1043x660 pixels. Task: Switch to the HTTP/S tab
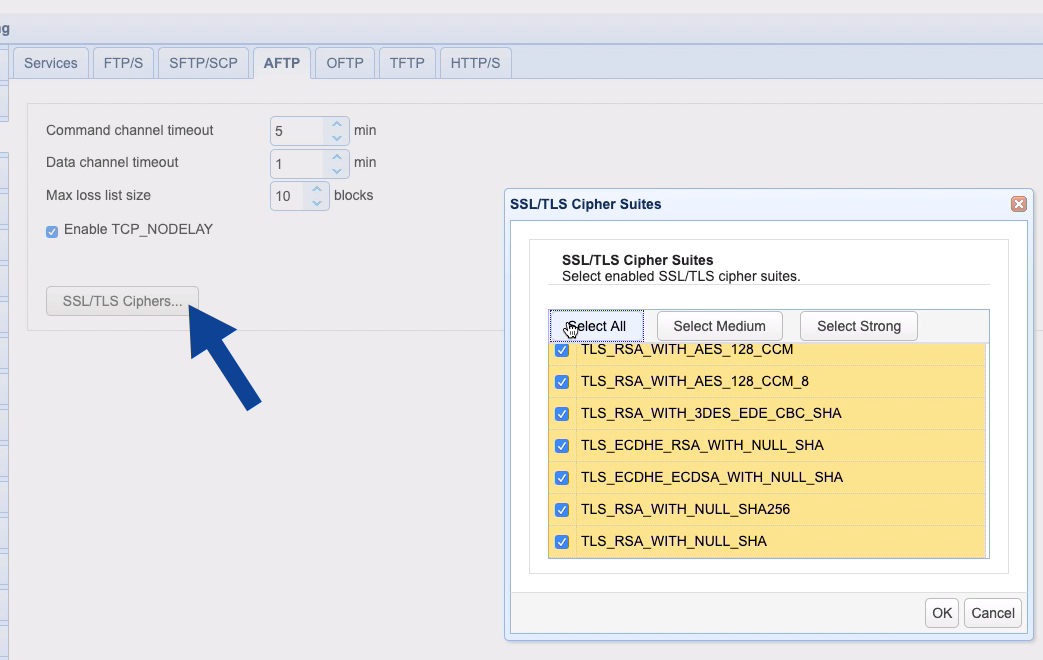click(476, 62)
